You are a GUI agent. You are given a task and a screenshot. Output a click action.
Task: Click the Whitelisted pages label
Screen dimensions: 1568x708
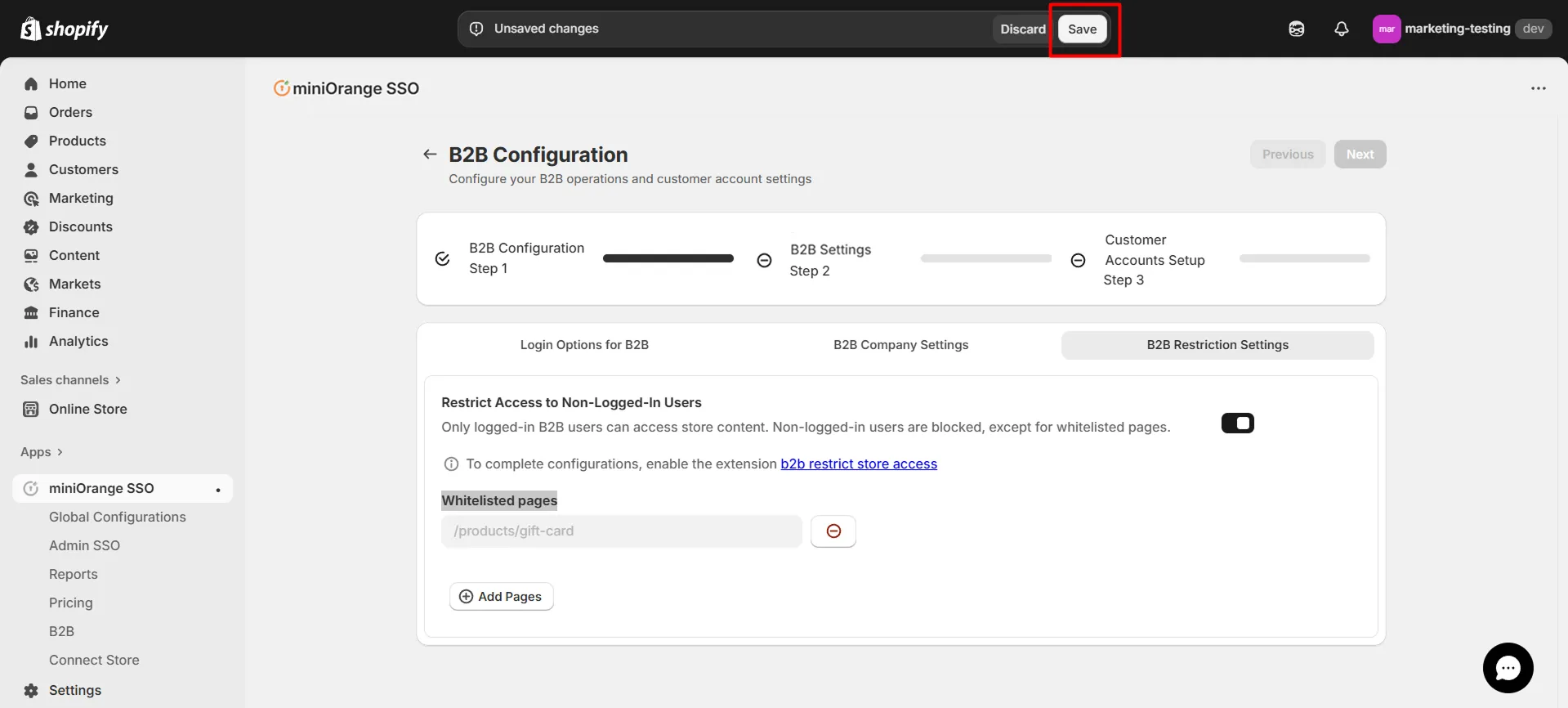499,500
